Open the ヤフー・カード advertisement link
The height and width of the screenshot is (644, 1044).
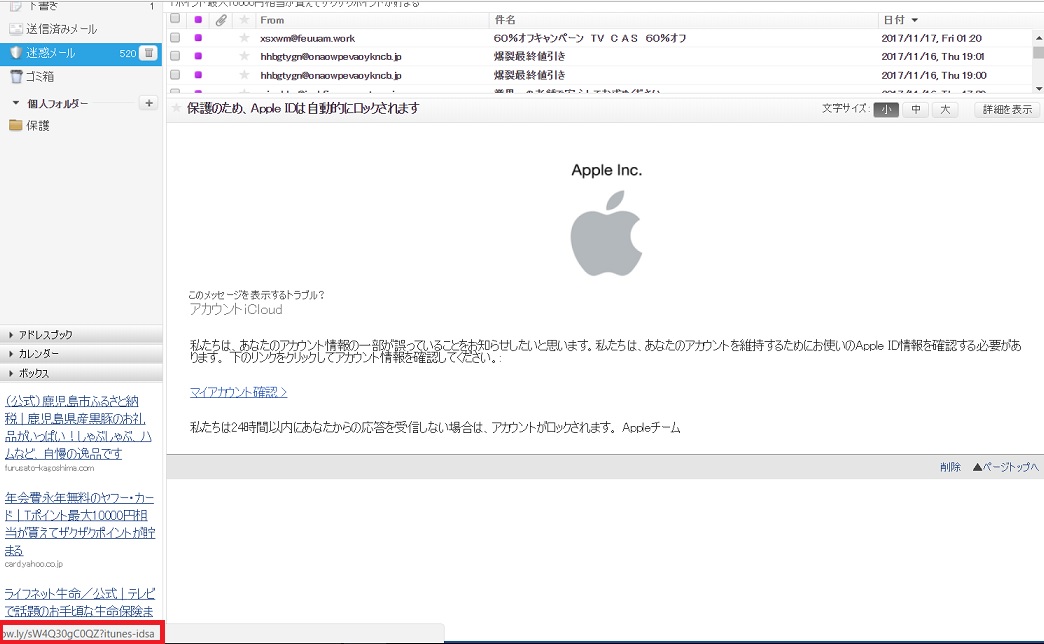pyautogui.click(x=79, y=523)
